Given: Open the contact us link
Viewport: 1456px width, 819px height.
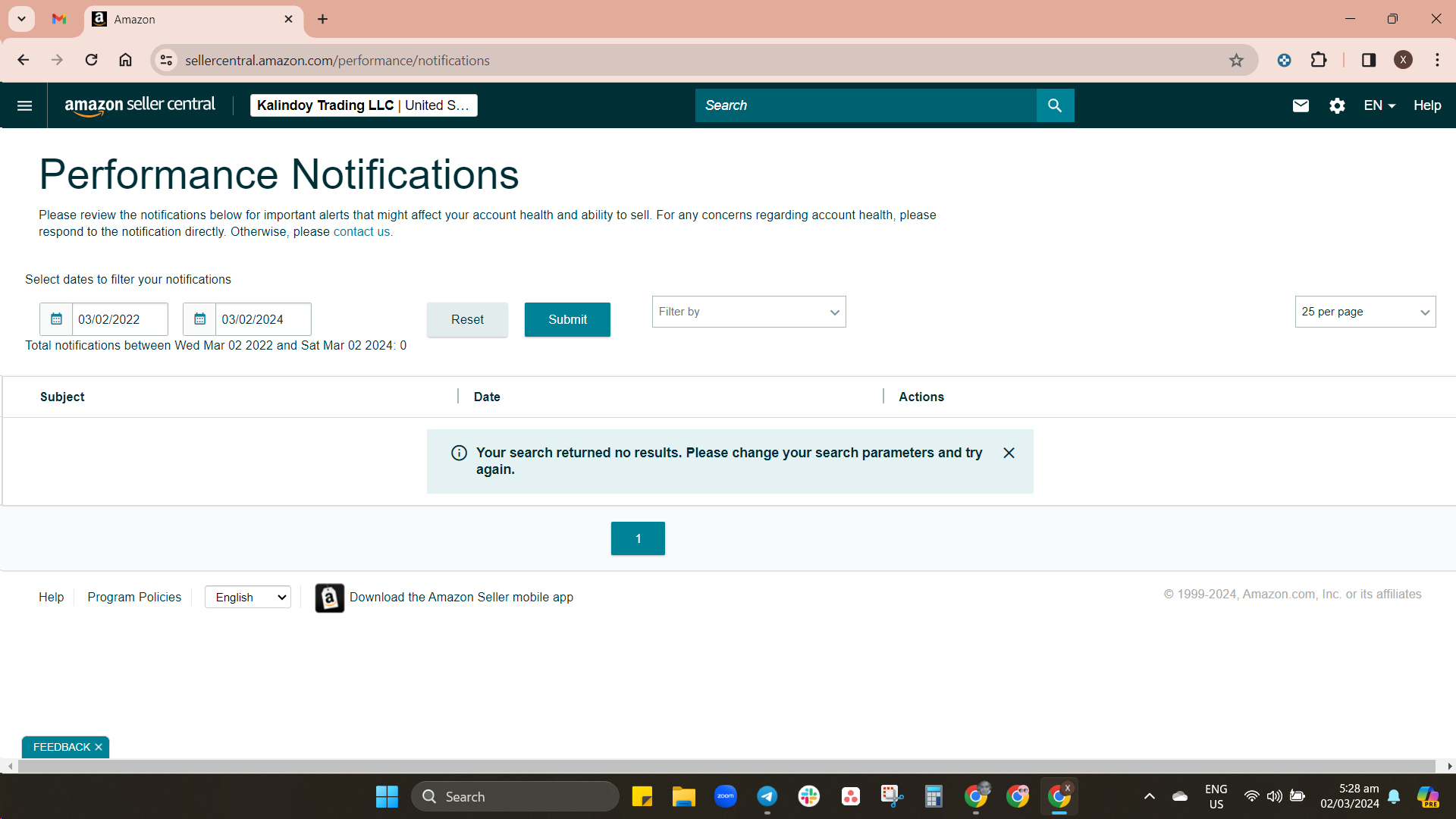Looking at the screenshot, I should [x=362, y=232].
